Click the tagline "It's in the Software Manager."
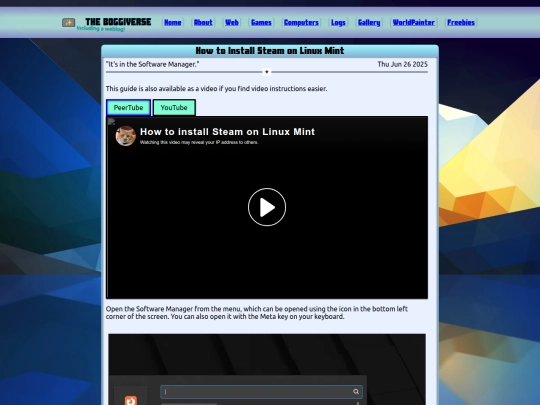This screenshot has width=540, height=405. pyautogui.click(x=152, y=64)
